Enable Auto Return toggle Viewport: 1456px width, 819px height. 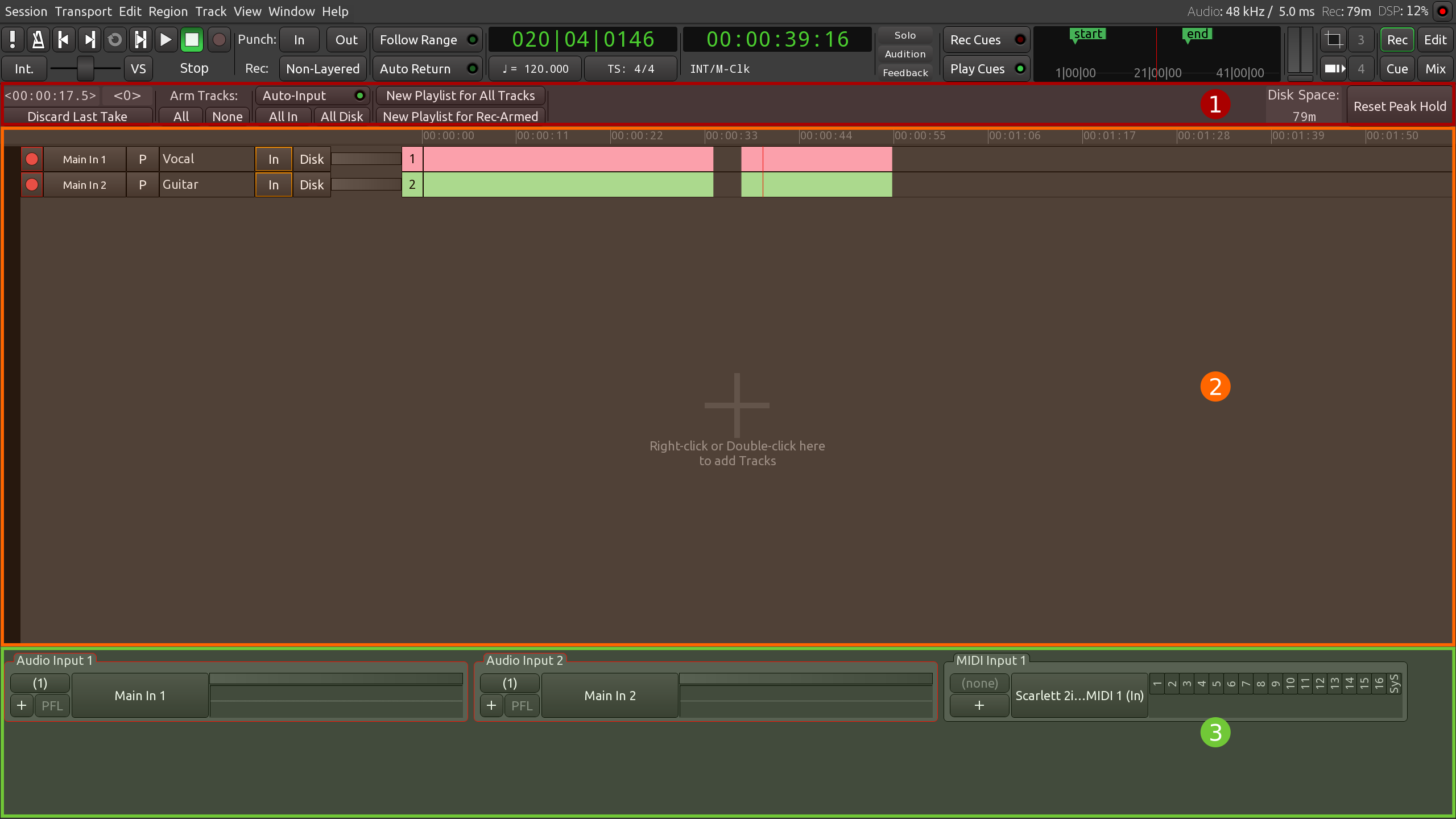(x=428, y=69)
